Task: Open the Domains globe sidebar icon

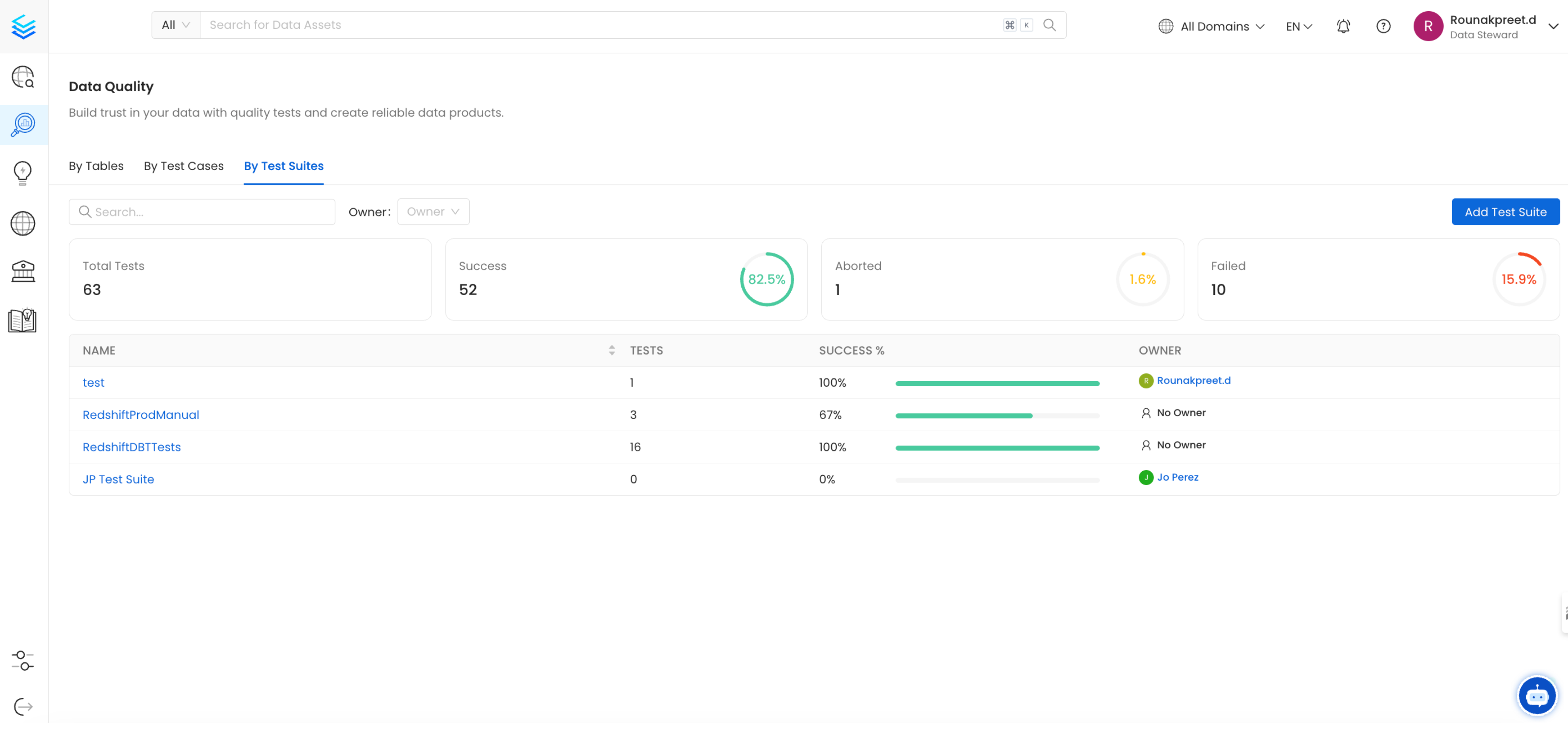Action: 23,223
